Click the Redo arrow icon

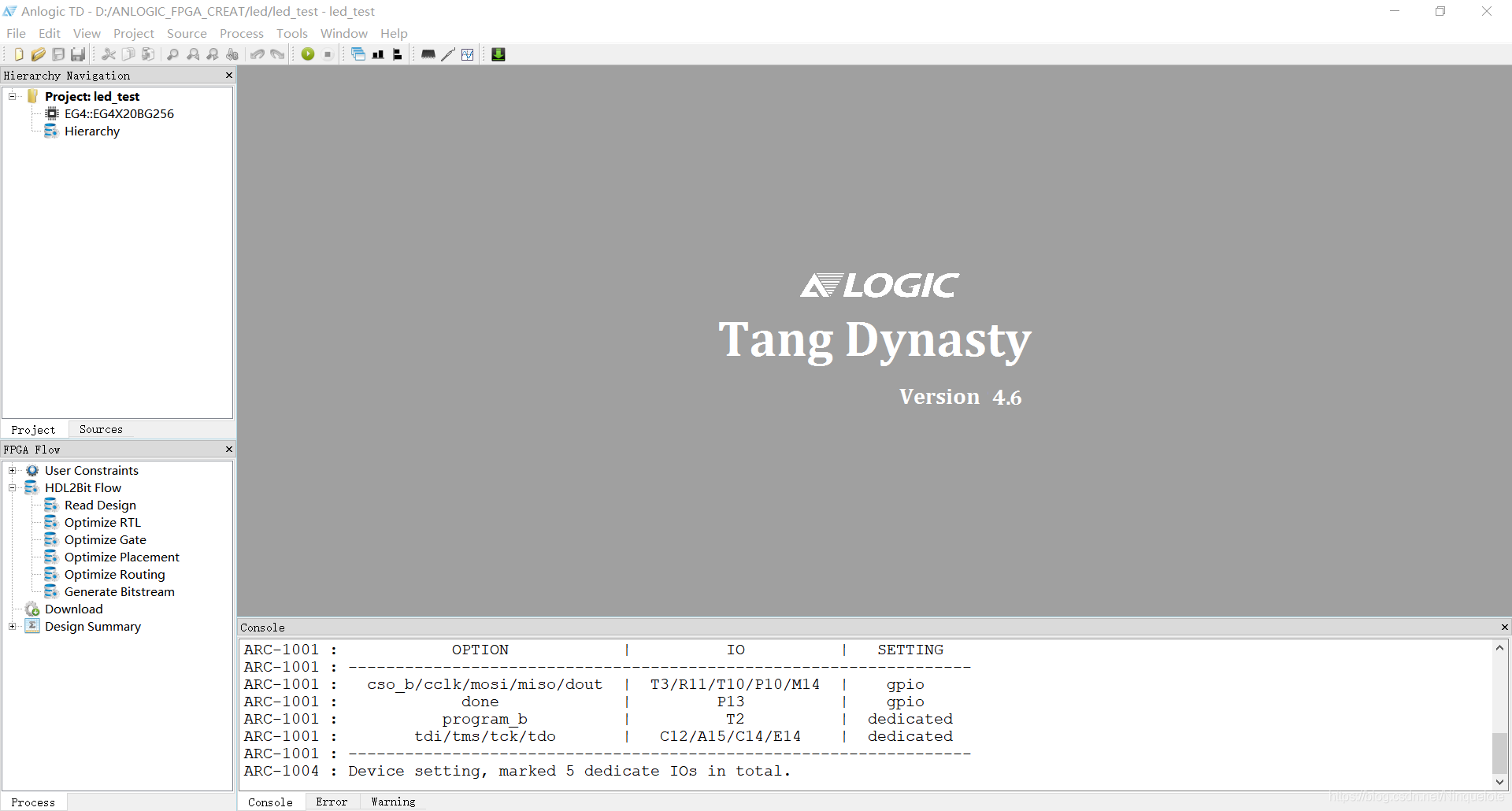tap(277, 54)
